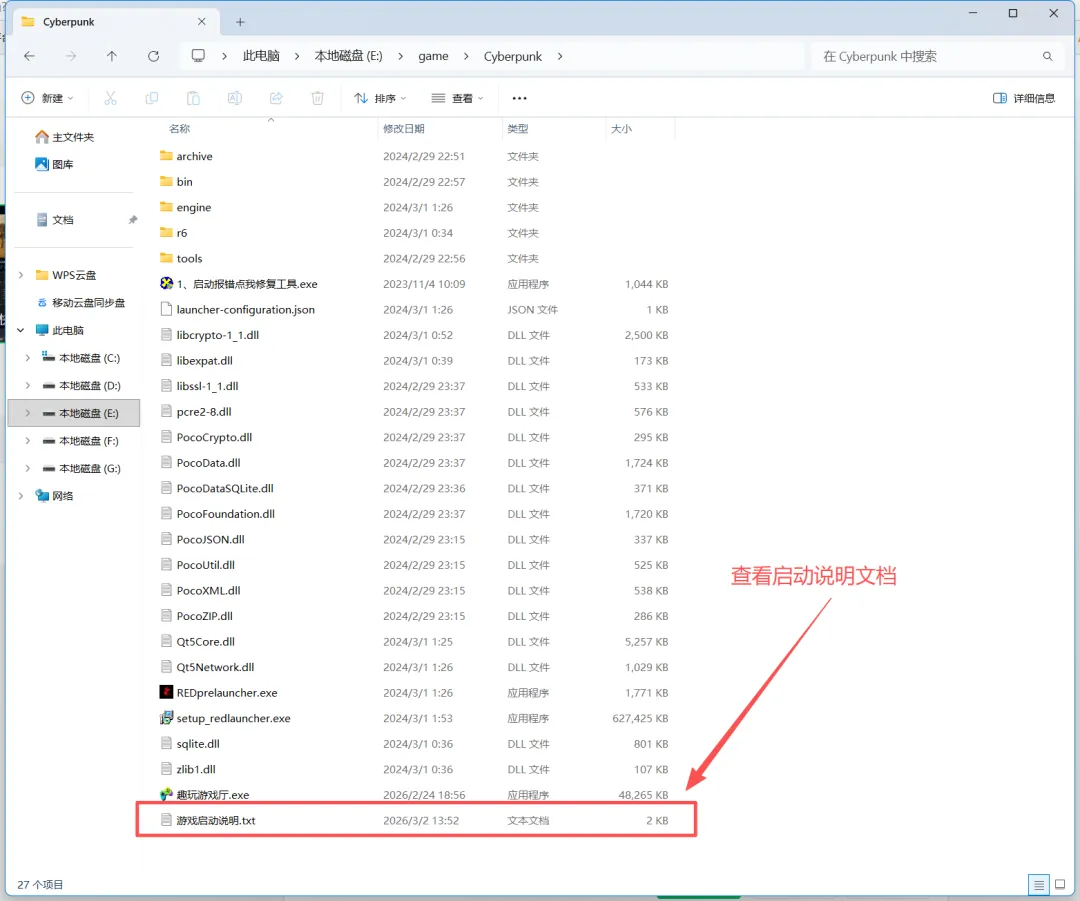
Task: Switch to details list view icon
Action: point(1039,884)
